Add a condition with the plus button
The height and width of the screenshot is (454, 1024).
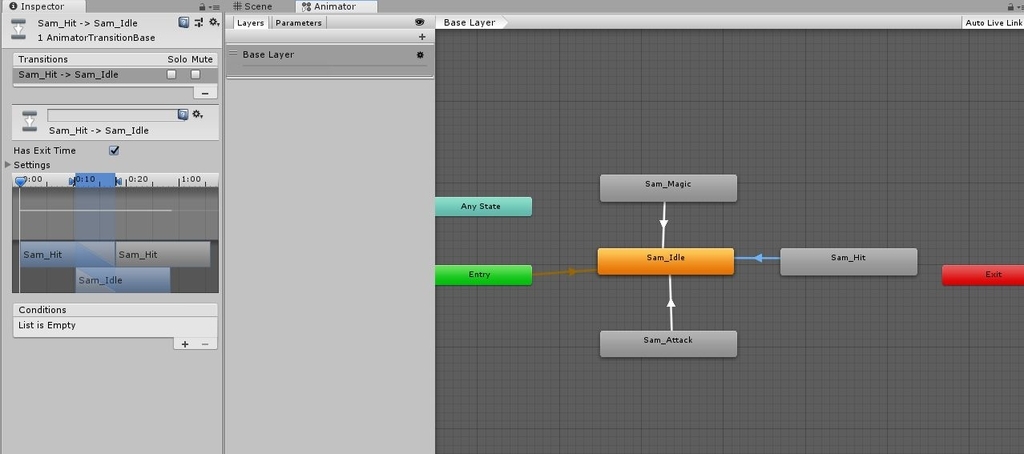click(x=185, y=344)
